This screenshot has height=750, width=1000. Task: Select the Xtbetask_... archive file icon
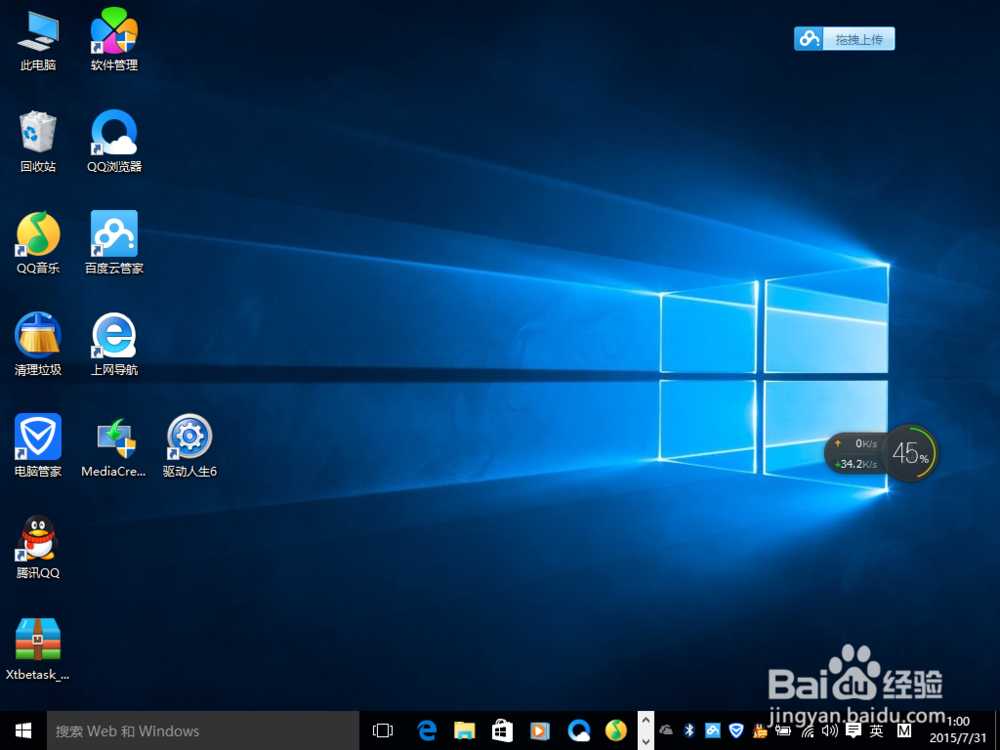(38, 649)
